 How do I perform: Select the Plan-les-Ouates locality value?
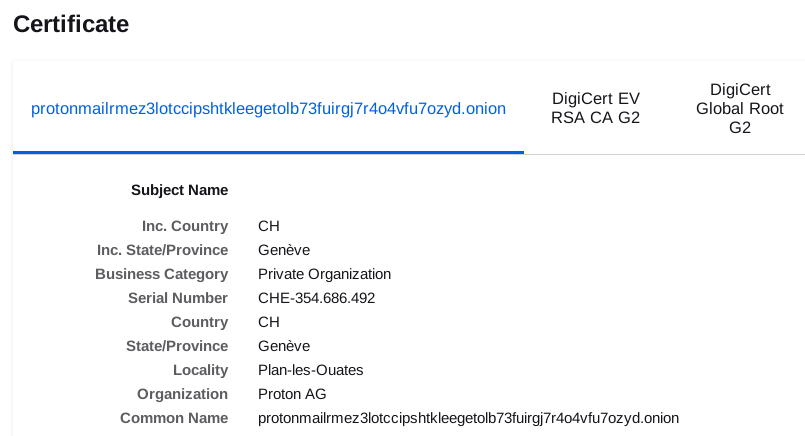310,370
